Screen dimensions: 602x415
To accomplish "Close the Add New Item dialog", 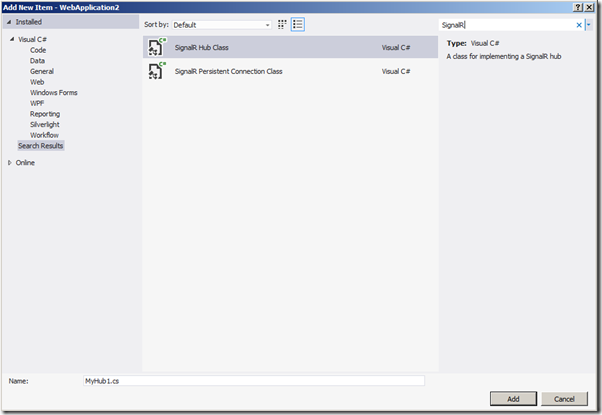I will [x=589, y=7].
